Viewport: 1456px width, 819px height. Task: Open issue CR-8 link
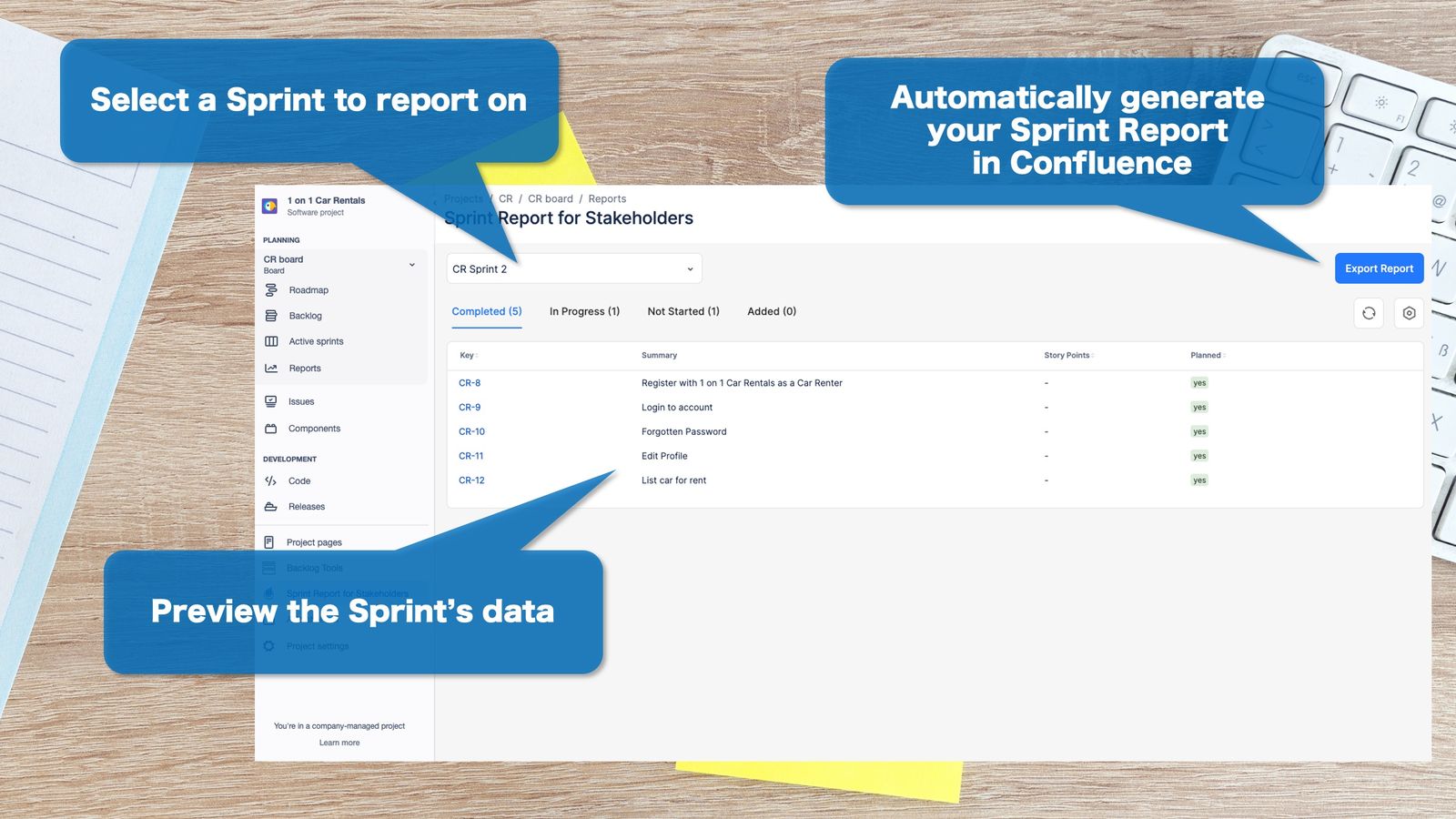coord(470,383)
